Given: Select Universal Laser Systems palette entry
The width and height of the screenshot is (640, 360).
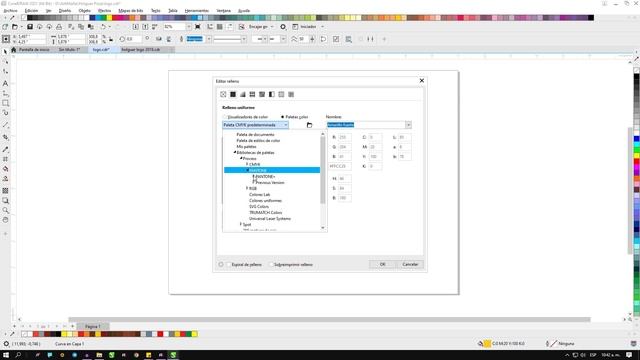Looking at the screenshot, I should click(270, 218).
